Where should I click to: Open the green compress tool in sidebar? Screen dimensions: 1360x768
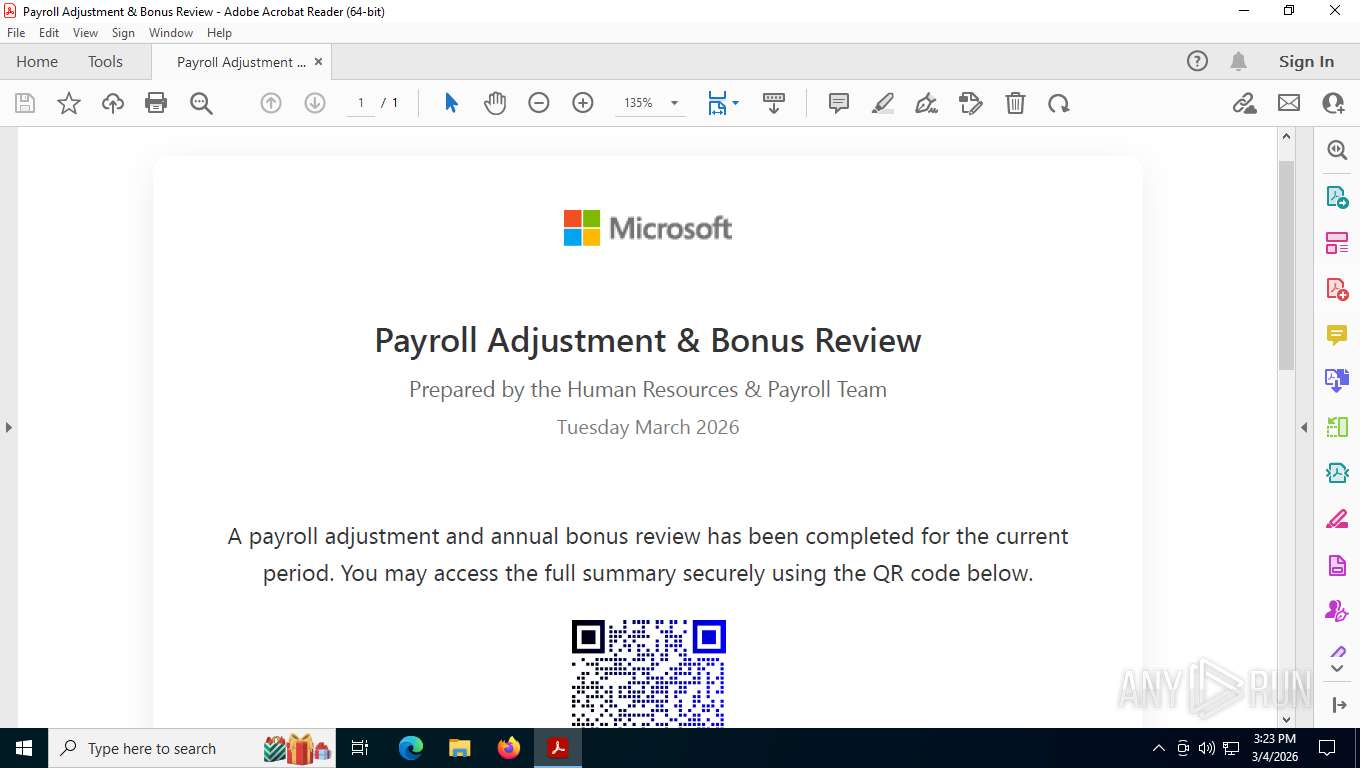(1337, 427)
